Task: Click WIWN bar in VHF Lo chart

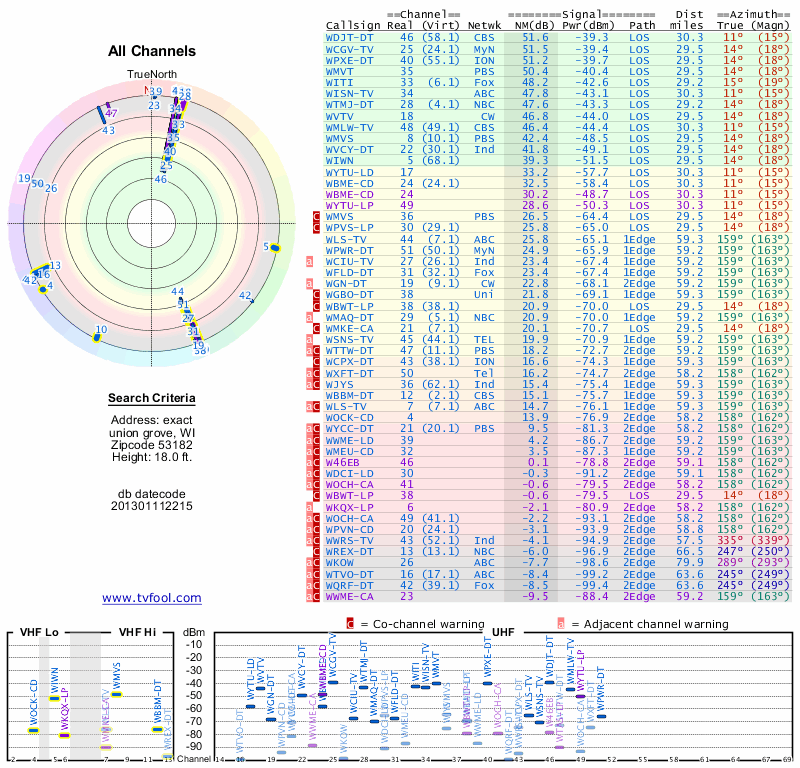Action: point(54,698)
